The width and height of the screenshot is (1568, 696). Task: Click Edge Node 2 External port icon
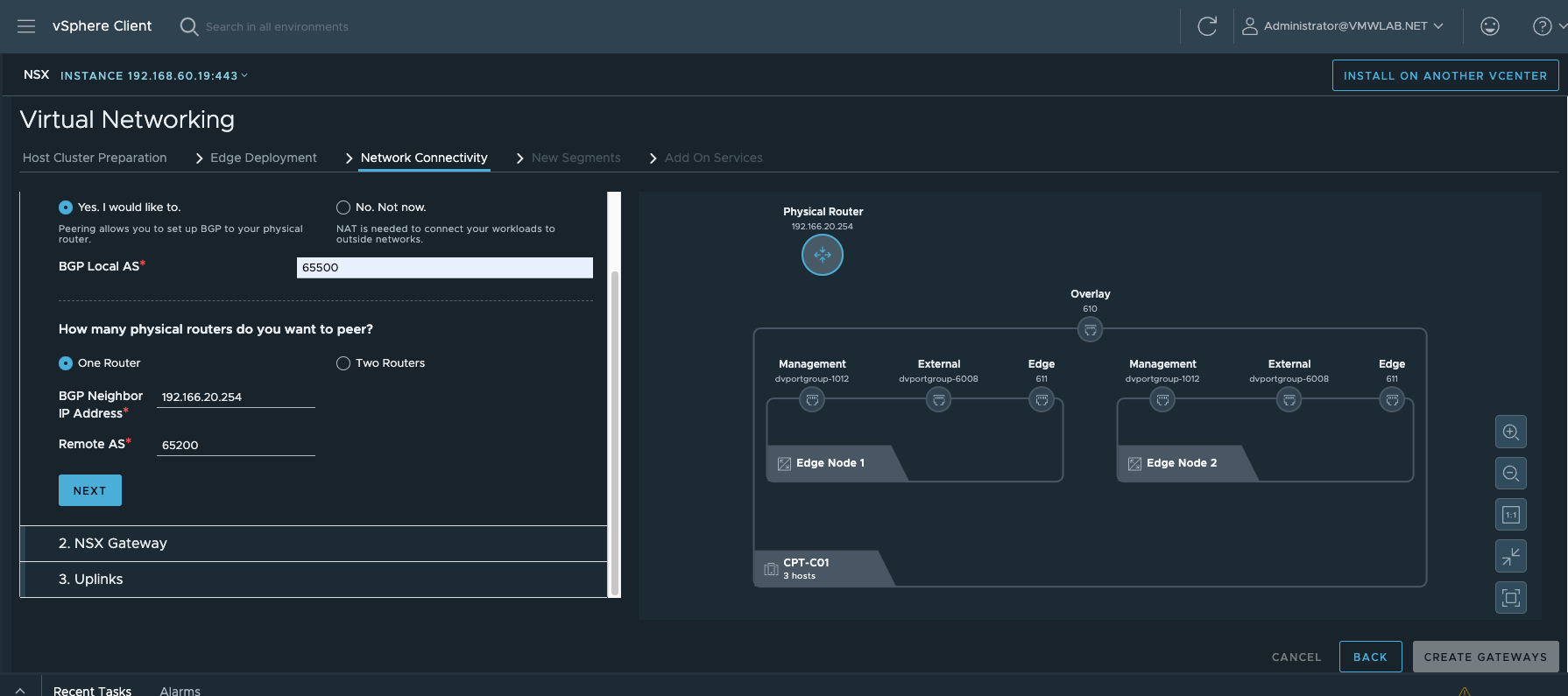tap(1289, 400)
